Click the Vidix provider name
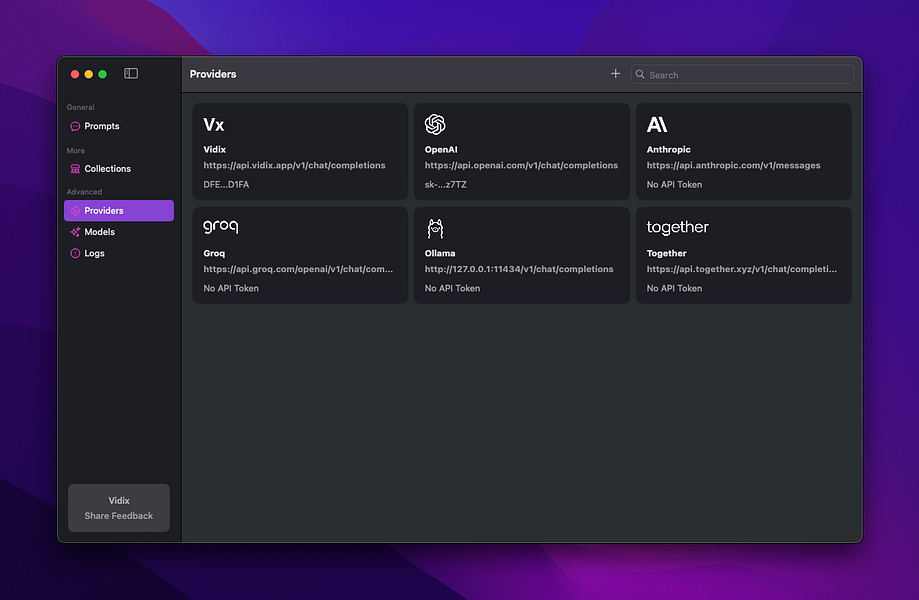Image resolution: width=919 pixels, height=600 pixels. coord(215,149)
